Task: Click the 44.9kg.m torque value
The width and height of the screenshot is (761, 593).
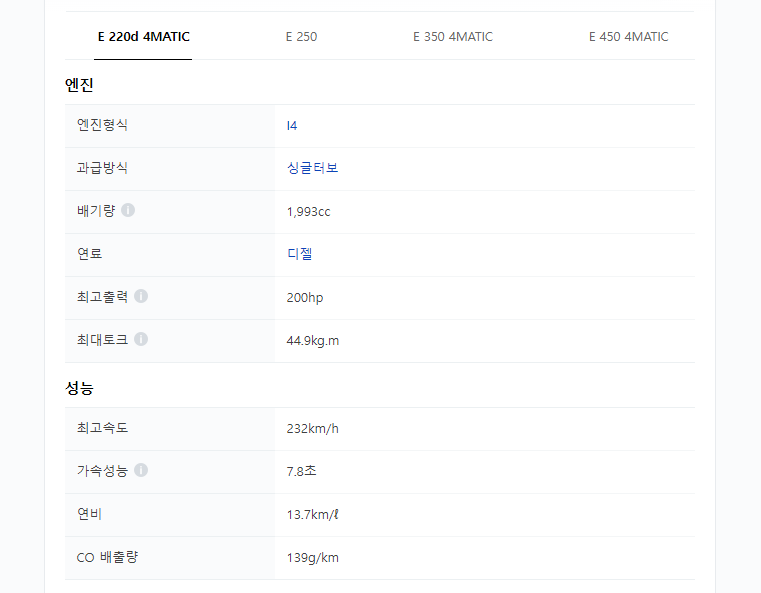Action: pyautogui.click(x=313, y=341)
